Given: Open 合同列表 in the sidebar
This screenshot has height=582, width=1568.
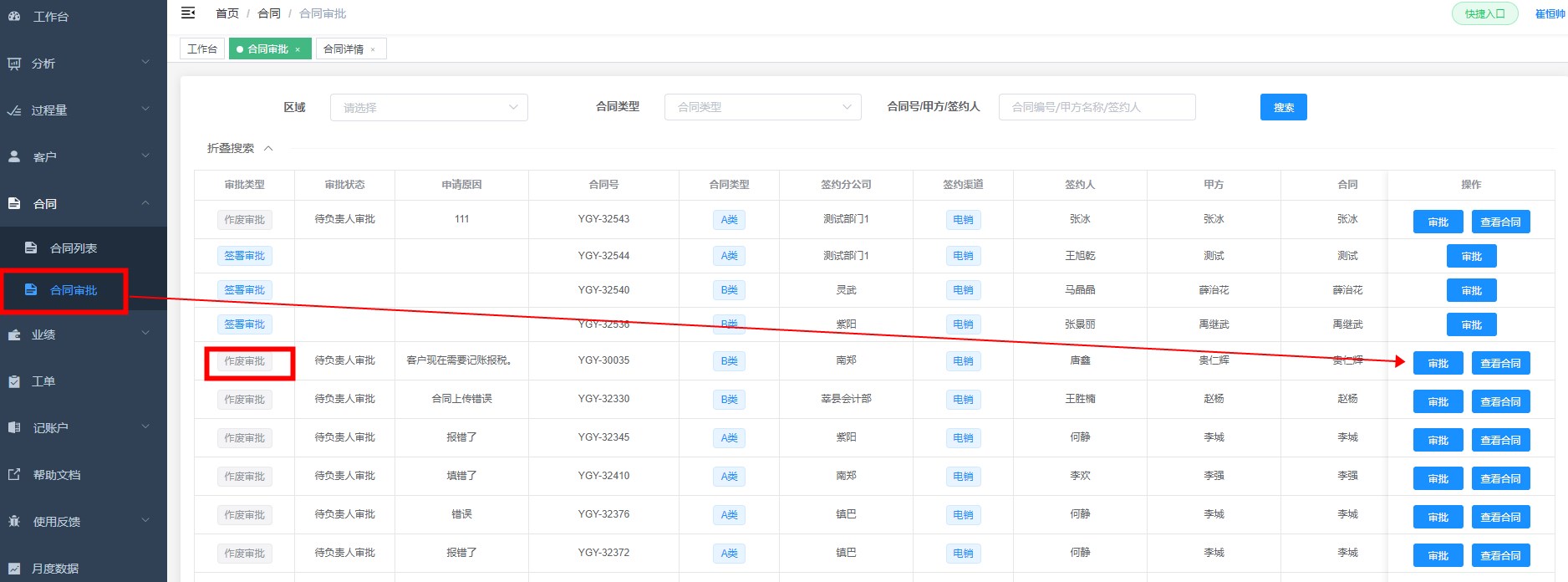Looking at the screenshot, I should [x=84, y=248].
